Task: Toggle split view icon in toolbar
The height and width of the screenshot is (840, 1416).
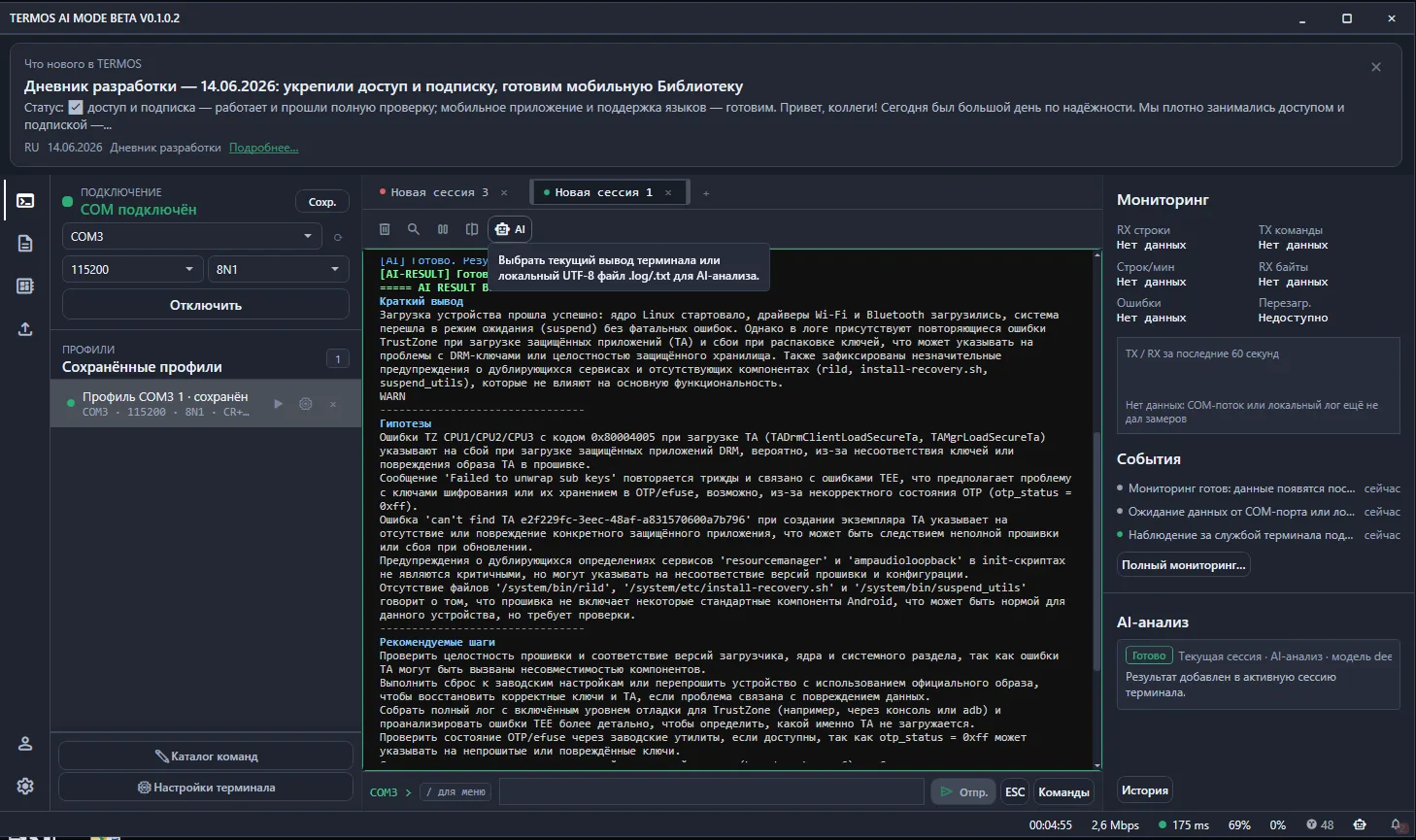Action: click(x=472, y=229)
